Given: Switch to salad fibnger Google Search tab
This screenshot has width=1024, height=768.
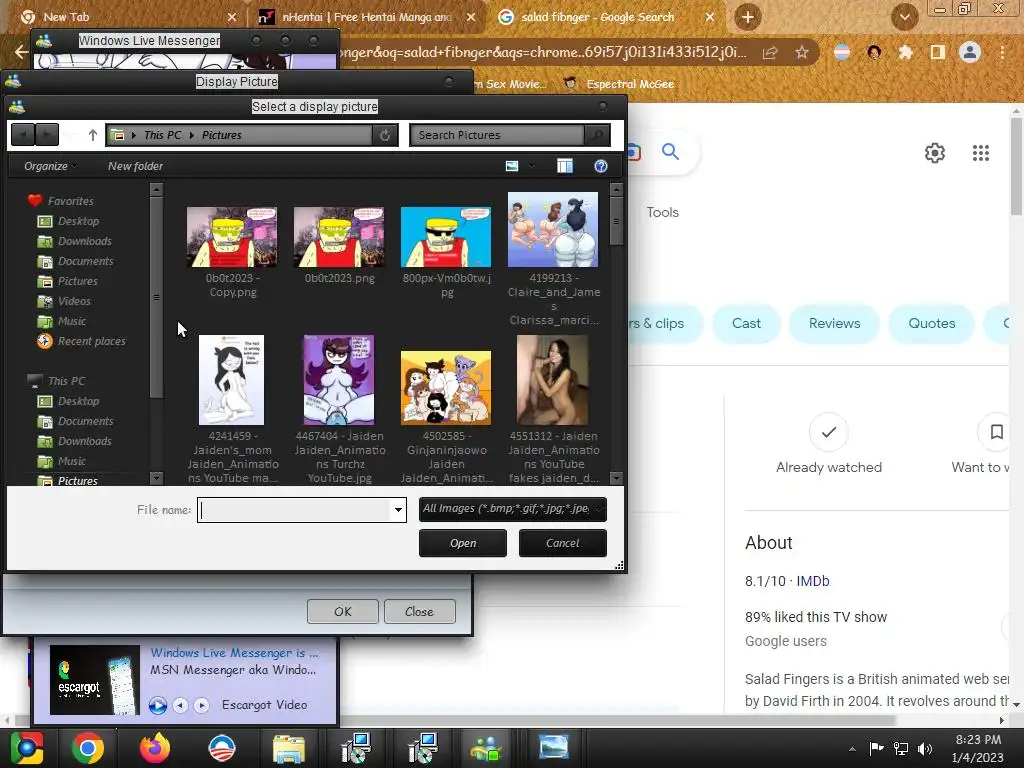Looking at the screenshot, I should click(598, 17).
